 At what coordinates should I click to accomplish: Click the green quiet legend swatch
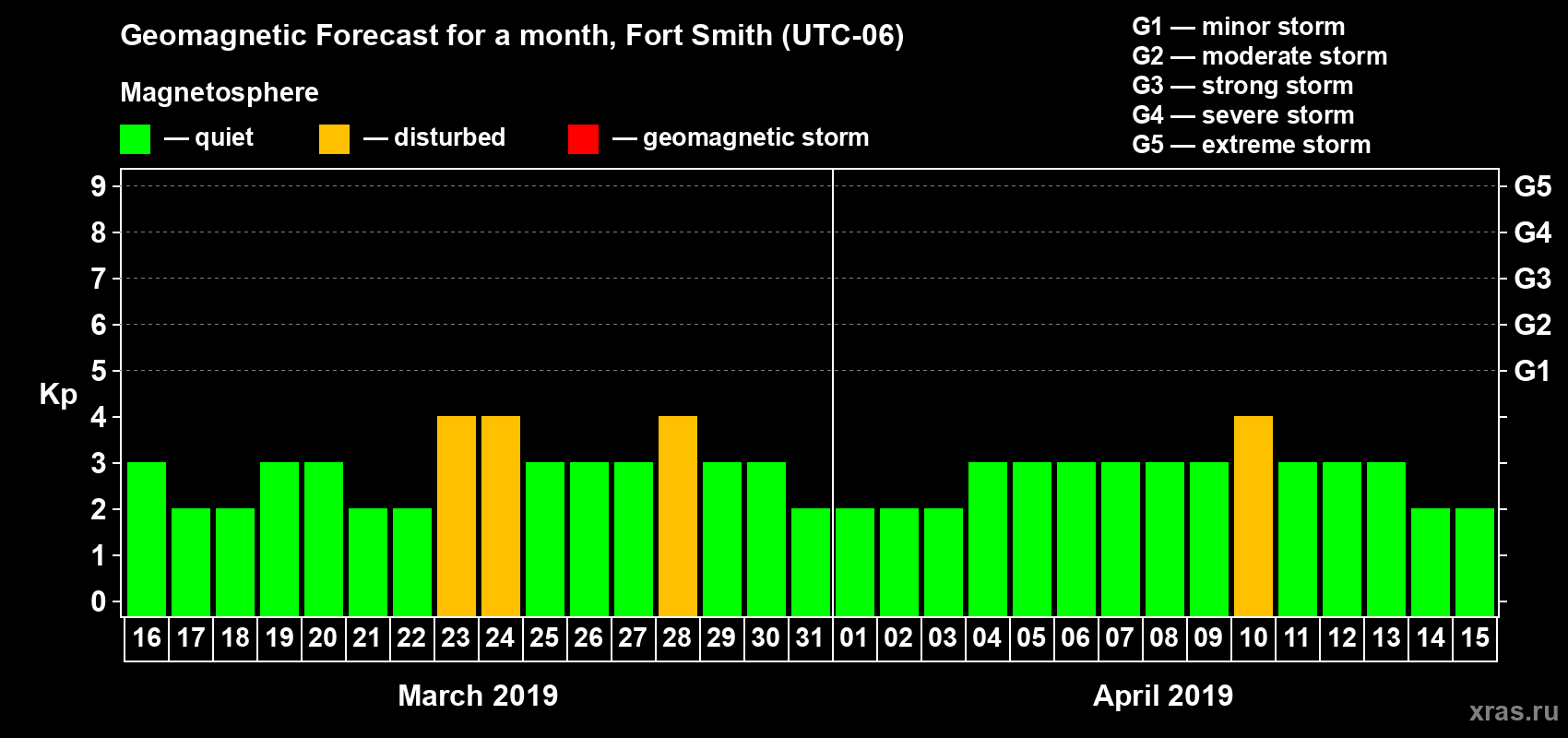click(135, 139)
